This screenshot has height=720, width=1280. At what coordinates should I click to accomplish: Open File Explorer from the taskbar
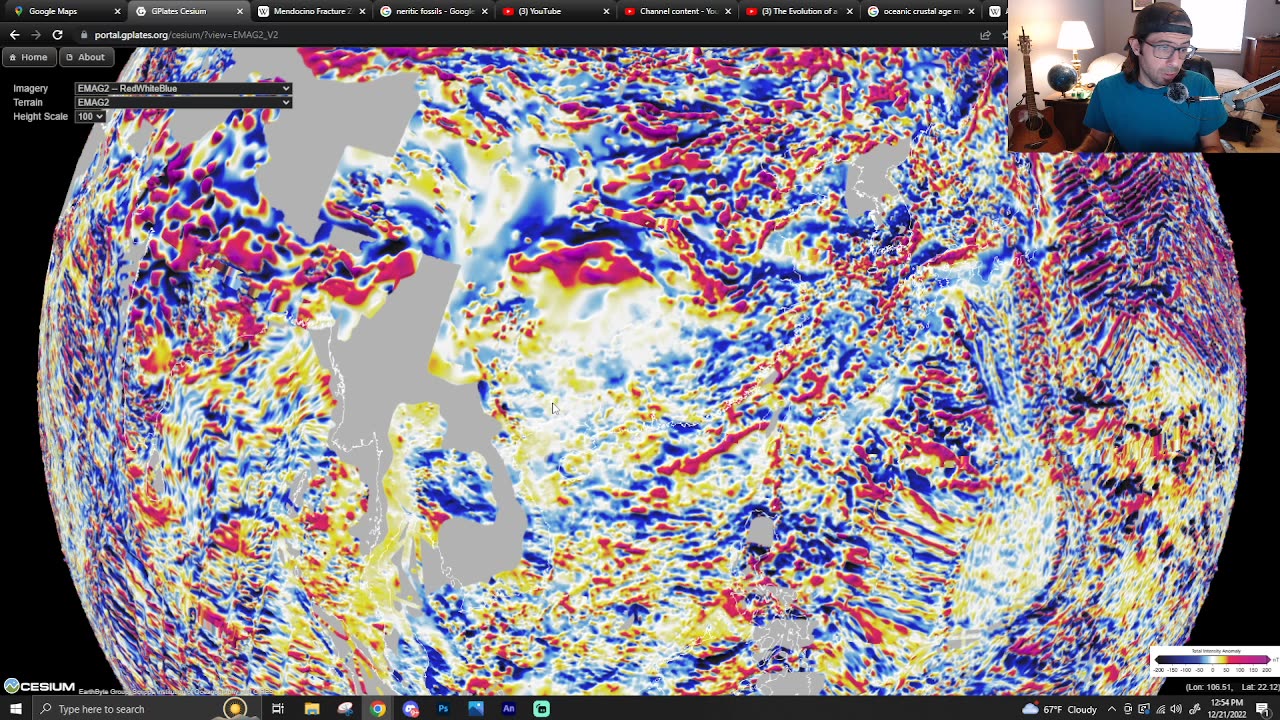point(312,709)
